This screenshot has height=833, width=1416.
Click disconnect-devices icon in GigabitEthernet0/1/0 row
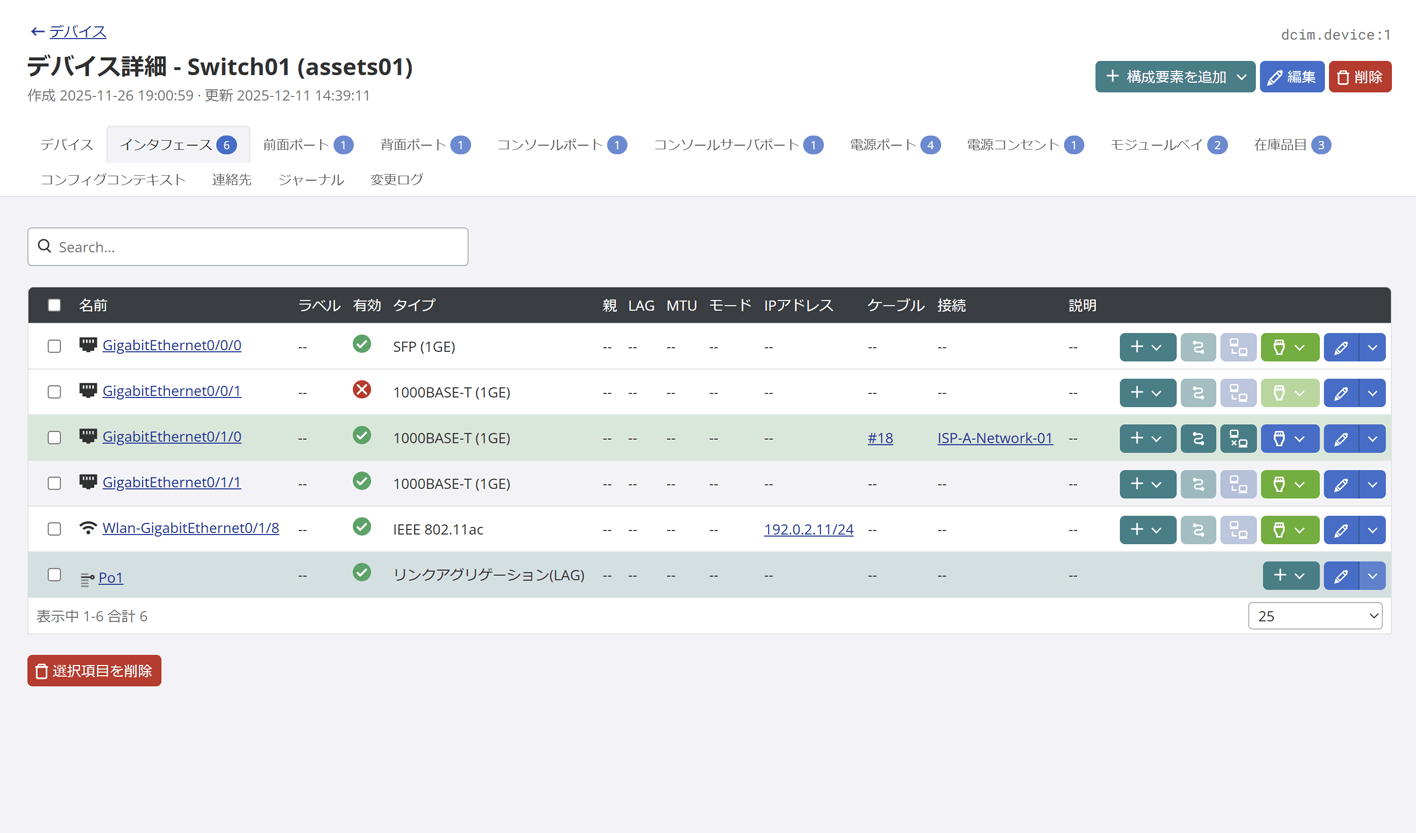pos(1238,438)
